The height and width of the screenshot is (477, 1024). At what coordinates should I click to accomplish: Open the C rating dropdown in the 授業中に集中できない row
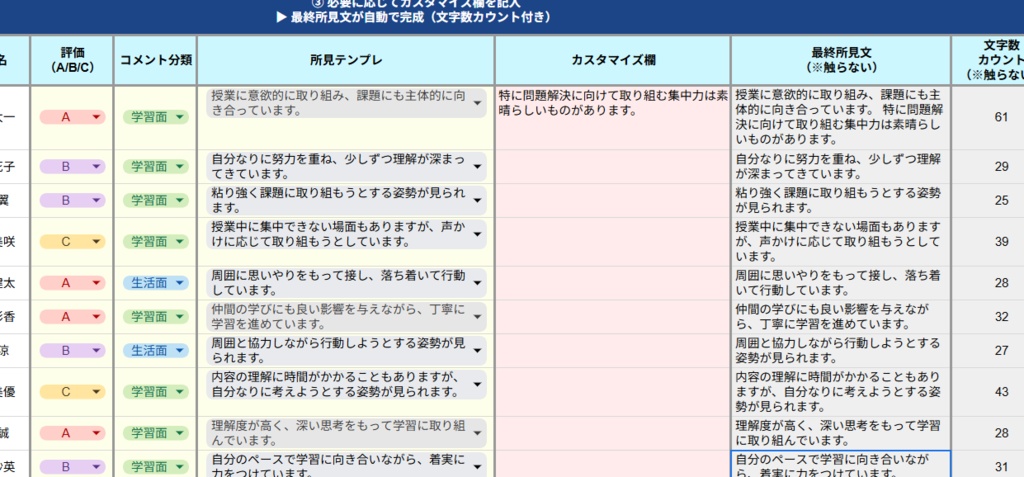(x=72, y=242)
